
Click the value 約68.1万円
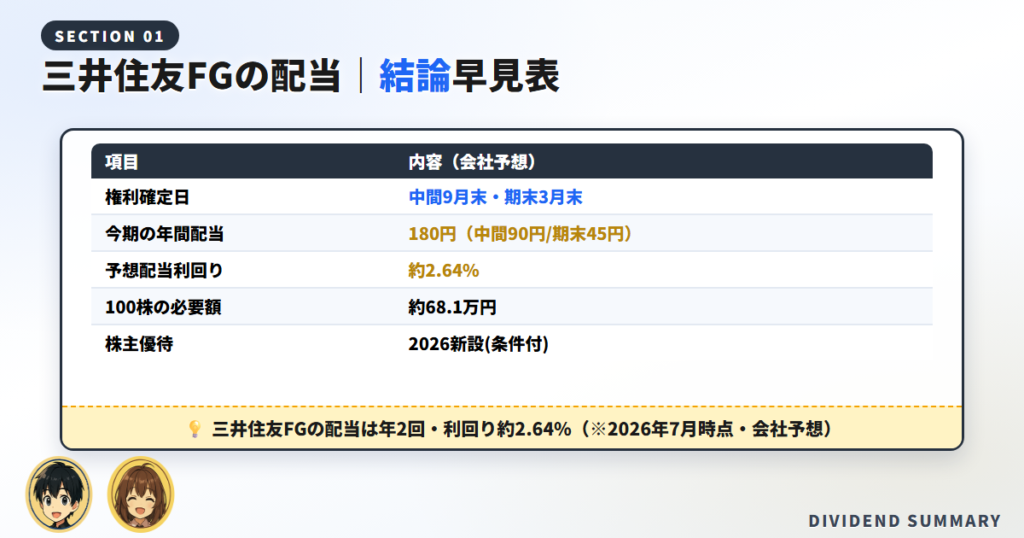452,308
